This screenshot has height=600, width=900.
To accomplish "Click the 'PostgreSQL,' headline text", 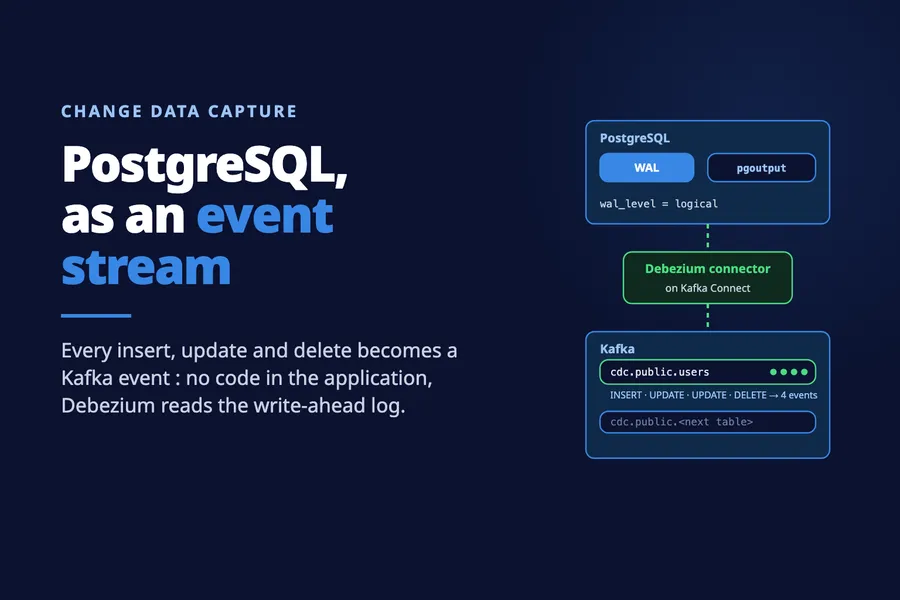I will point(204,167).
